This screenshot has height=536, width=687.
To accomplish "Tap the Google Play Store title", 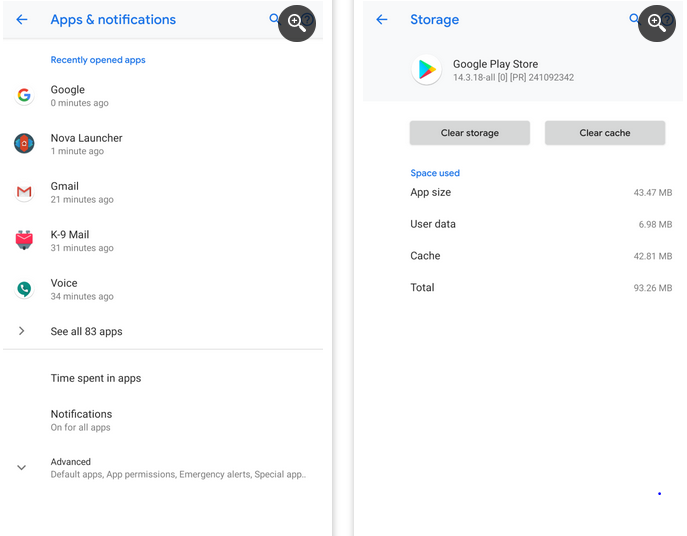I will click(495, 64).
